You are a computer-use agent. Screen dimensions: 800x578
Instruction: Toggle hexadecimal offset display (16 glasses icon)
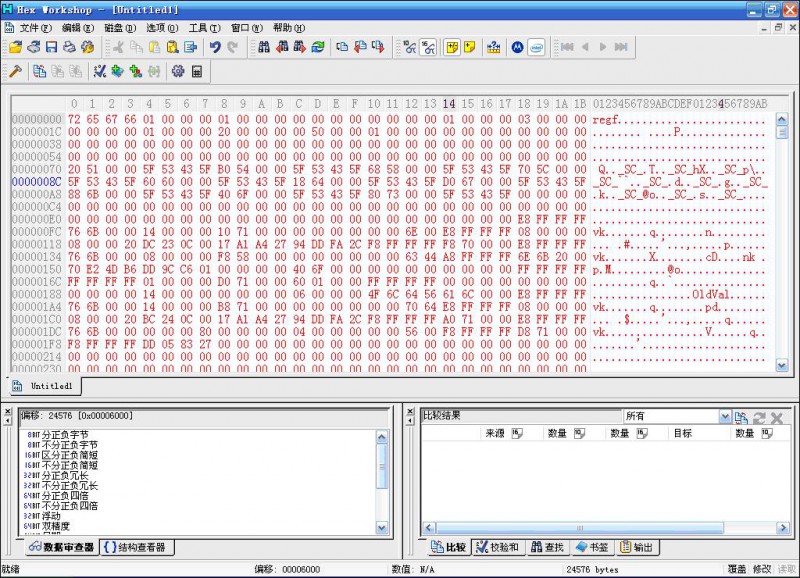click(428, 47)
